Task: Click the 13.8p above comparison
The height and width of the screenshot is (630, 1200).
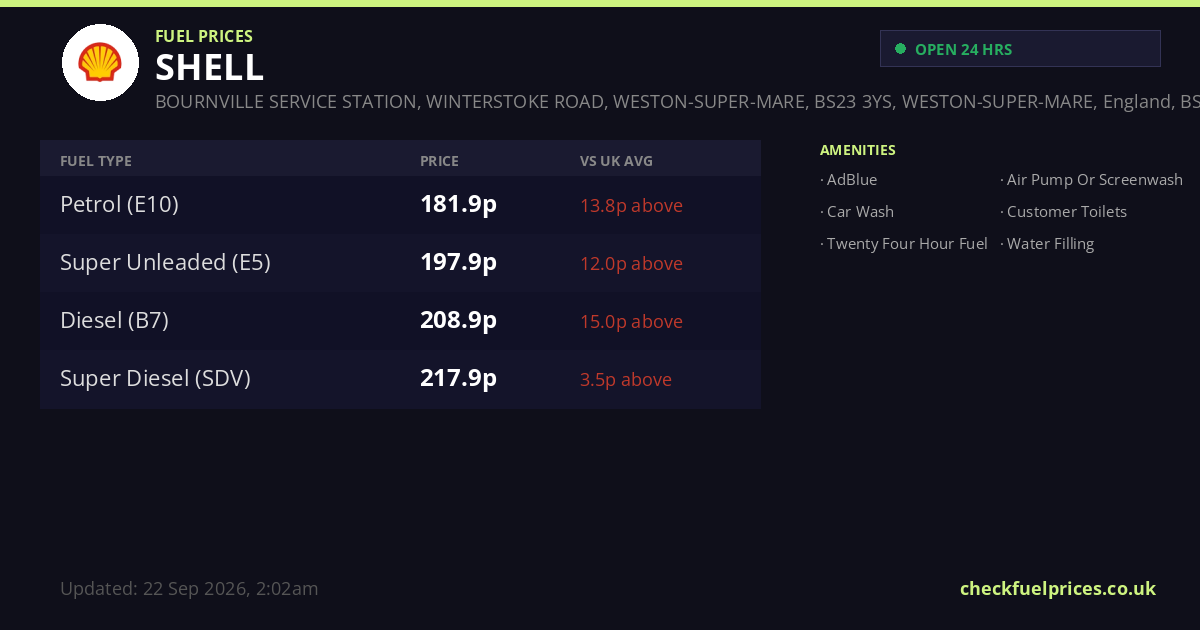Action: pos(631,206)
